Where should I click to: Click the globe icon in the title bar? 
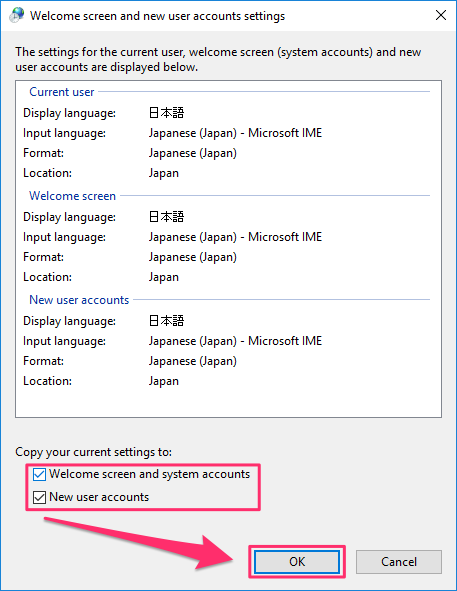point(17,15)
